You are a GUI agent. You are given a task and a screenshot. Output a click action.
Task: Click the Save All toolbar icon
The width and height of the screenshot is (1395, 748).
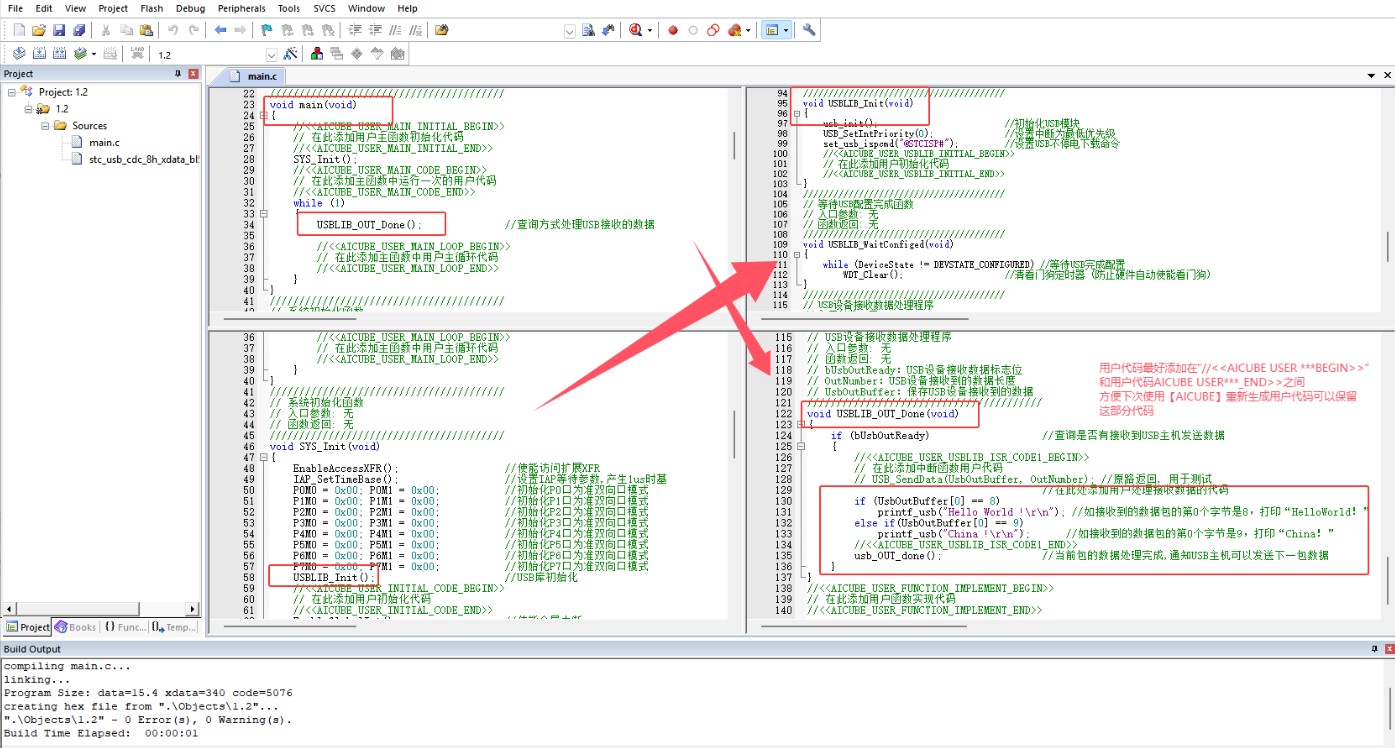[x=79, y=30]
